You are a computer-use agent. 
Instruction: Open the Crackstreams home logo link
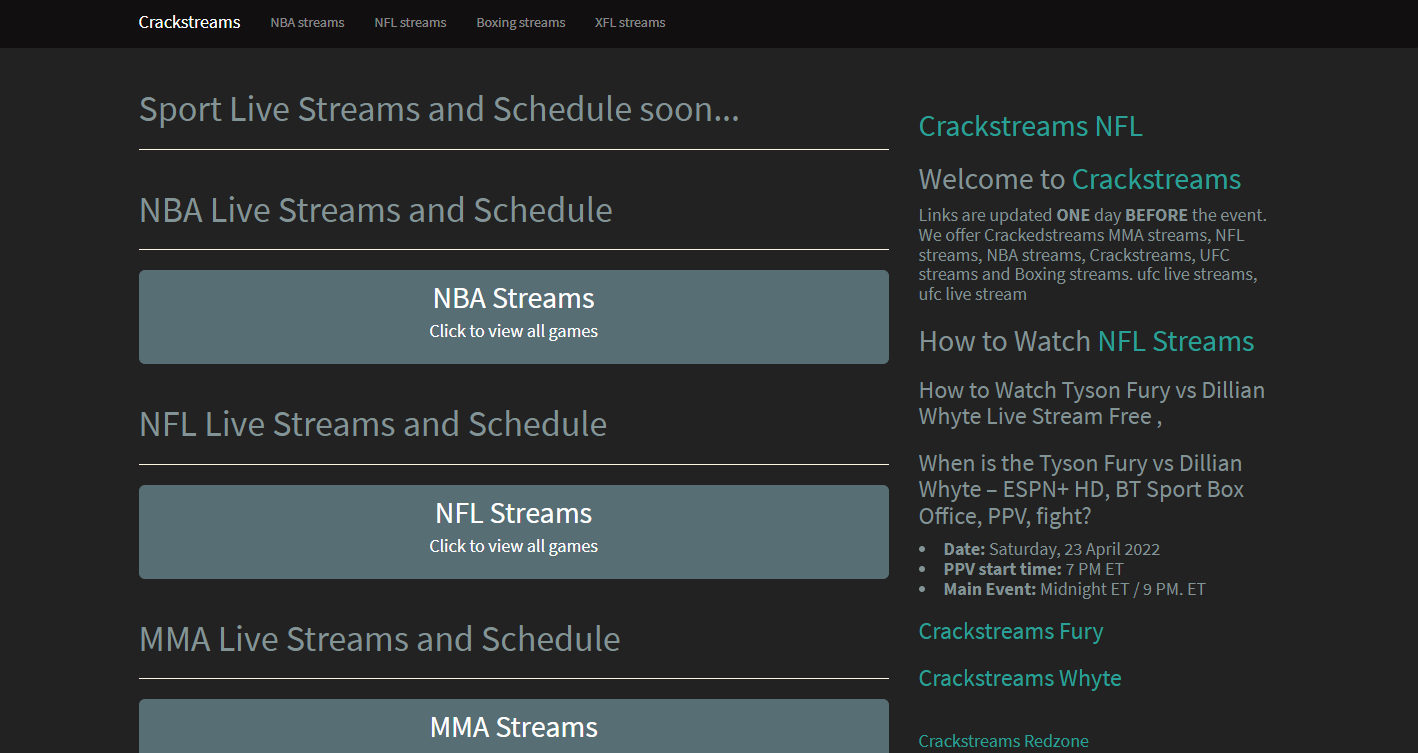189,22
